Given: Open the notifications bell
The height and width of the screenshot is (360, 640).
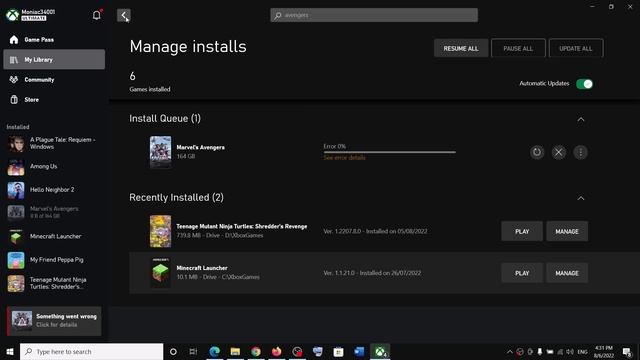Looking at the screenshot, I should 96,15.
